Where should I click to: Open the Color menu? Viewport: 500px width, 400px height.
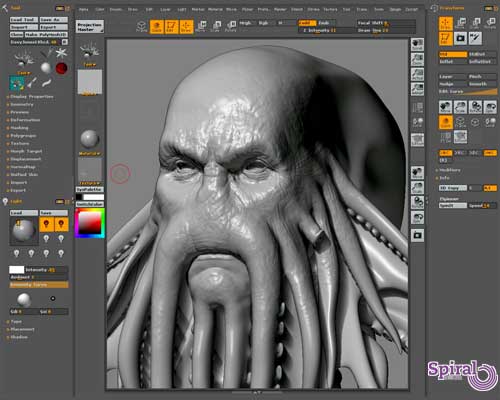tap(100, 9)
